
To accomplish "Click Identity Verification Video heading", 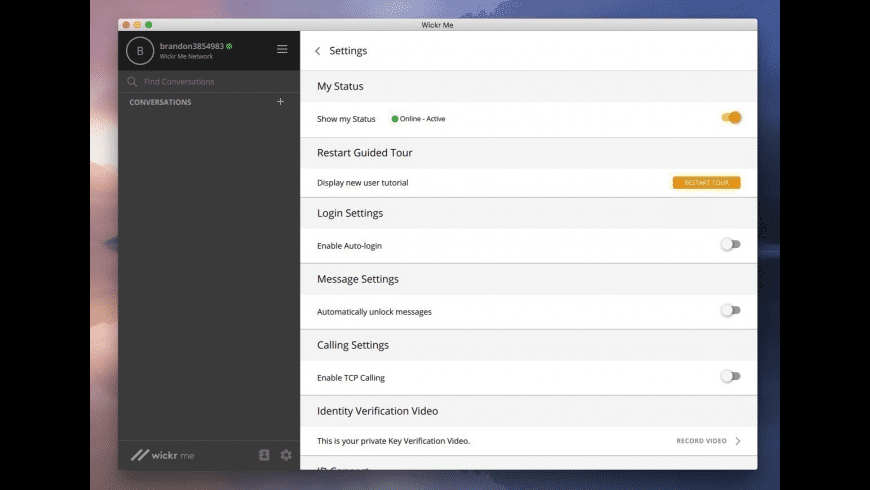I will point(377,411).
